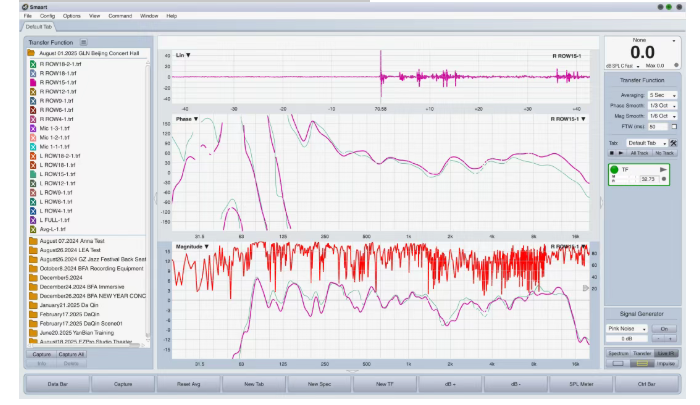Click the Transfer Function panel menu icon
Image resolution: width=700 pixels, height=405 pixels.
pyautogui.click(x=84, y=43)
